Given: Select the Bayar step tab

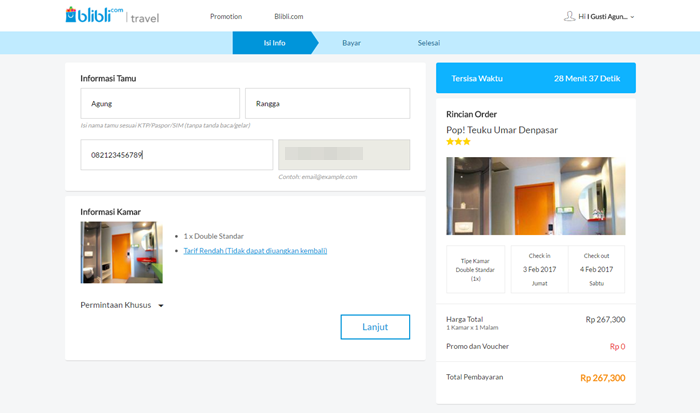Looking at the screenshot, I should tap(352, 43).
